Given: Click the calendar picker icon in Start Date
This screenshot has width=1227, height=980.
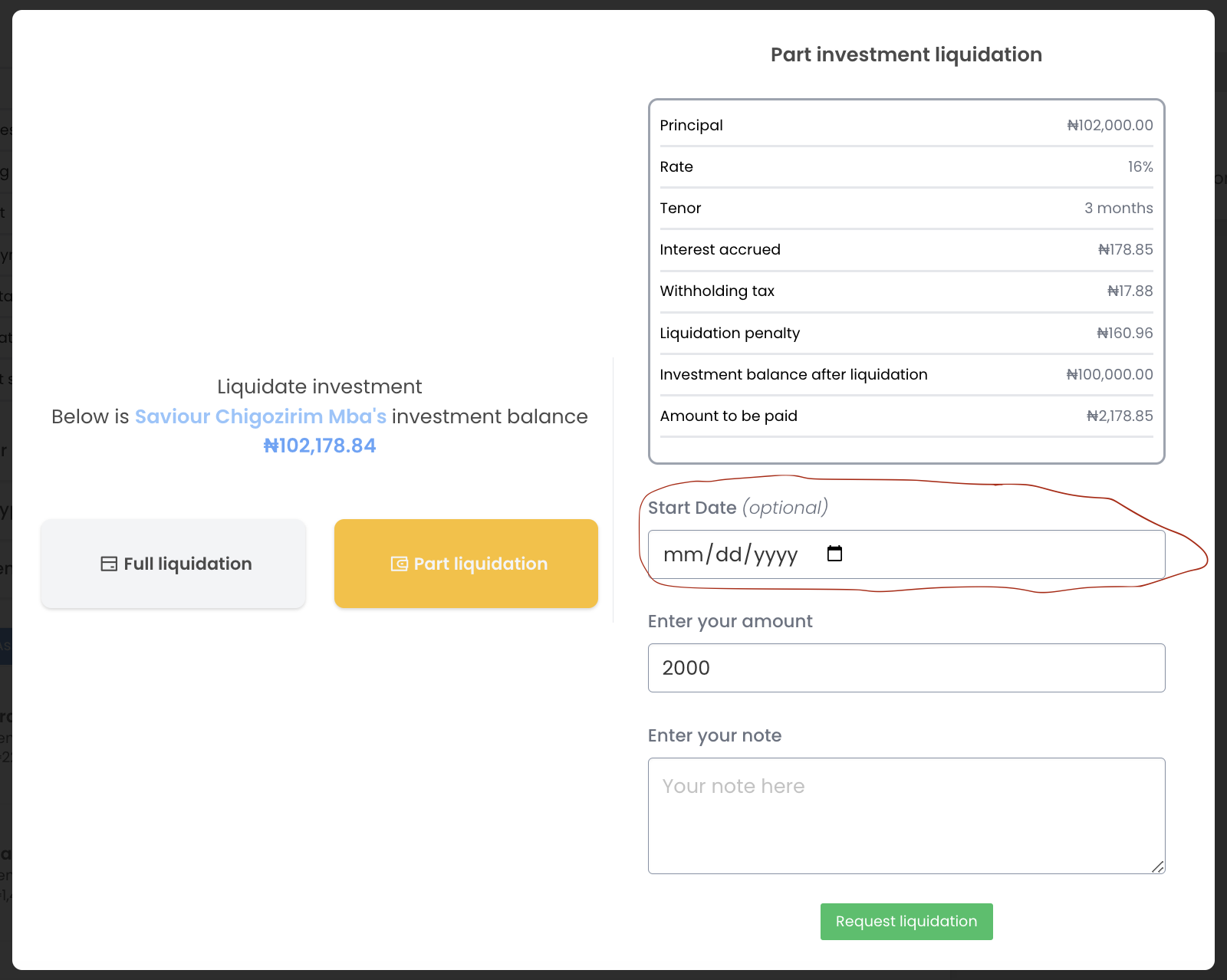Looking at the screenshot, I should pyautogui.click(x=834, y=554).
